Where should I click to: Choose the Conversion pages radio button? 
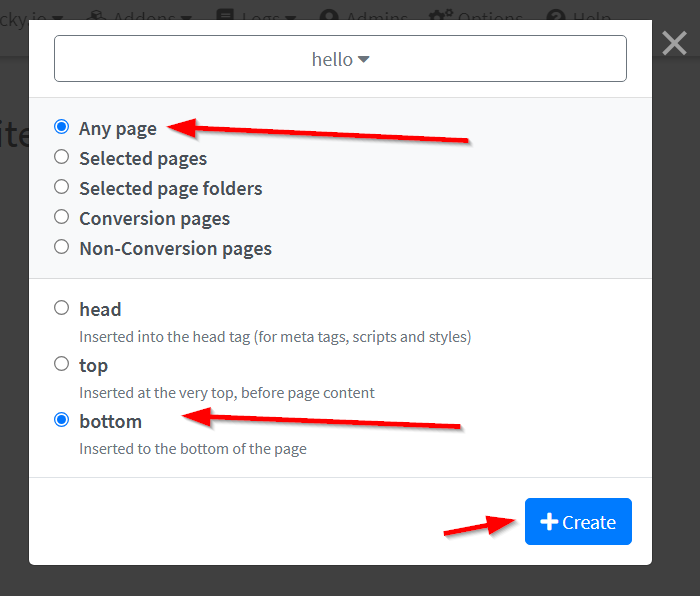coord(62,217)
